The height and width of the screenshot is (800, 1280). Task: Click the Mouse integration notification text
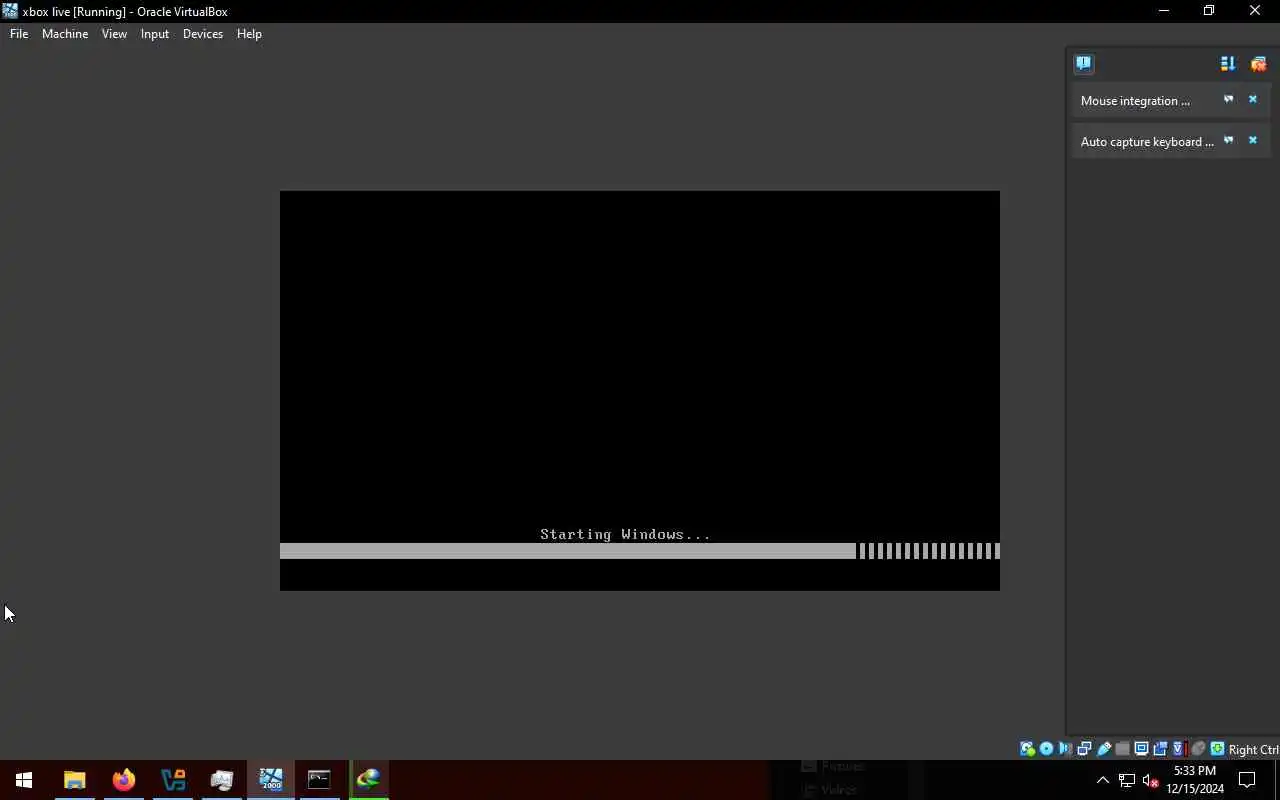pos(1135,101)
